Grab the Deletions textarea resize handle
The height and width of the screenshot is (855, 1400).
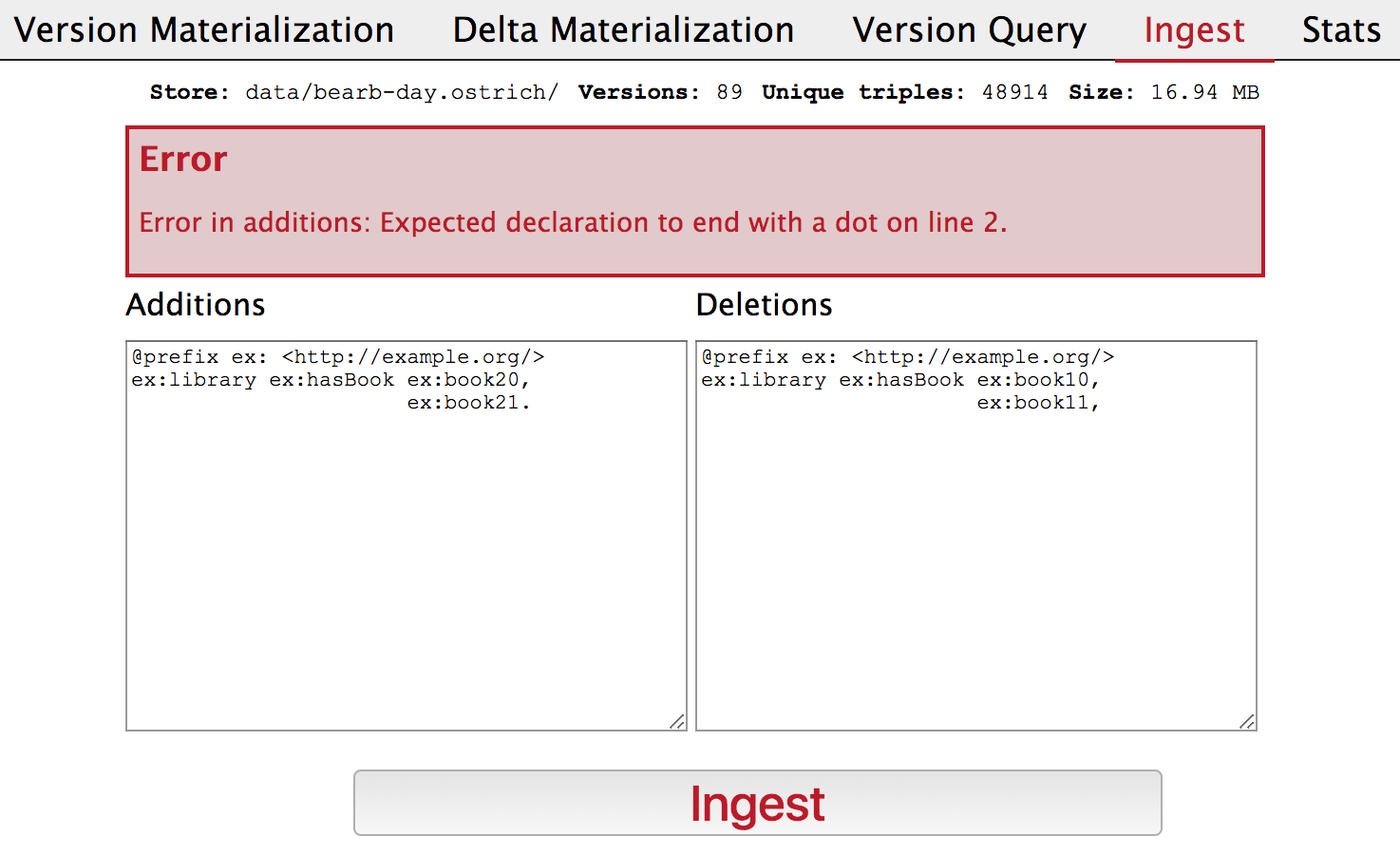tap(1247, 722)
